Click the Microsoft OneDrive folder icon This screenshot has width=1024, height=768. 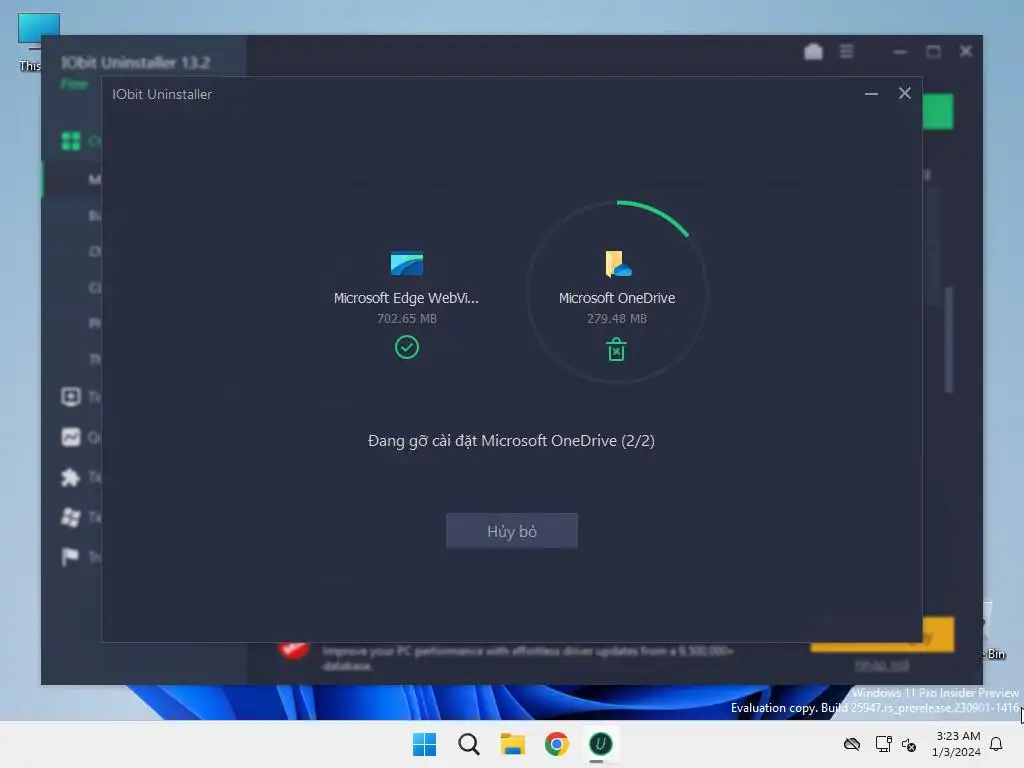pyautogui.click(x=617, y=264)
